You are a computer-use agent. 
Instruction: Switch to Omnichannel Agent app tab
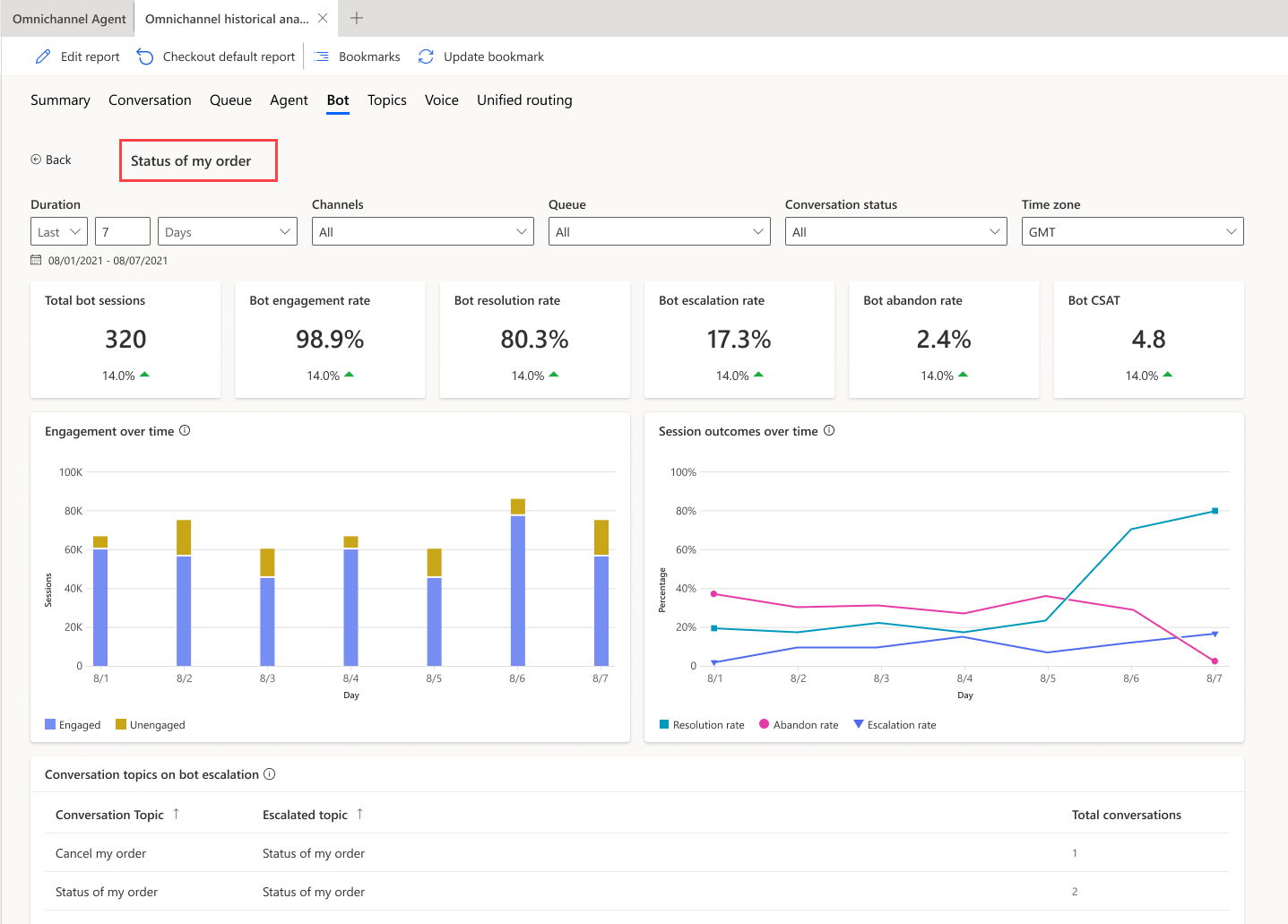68,19
